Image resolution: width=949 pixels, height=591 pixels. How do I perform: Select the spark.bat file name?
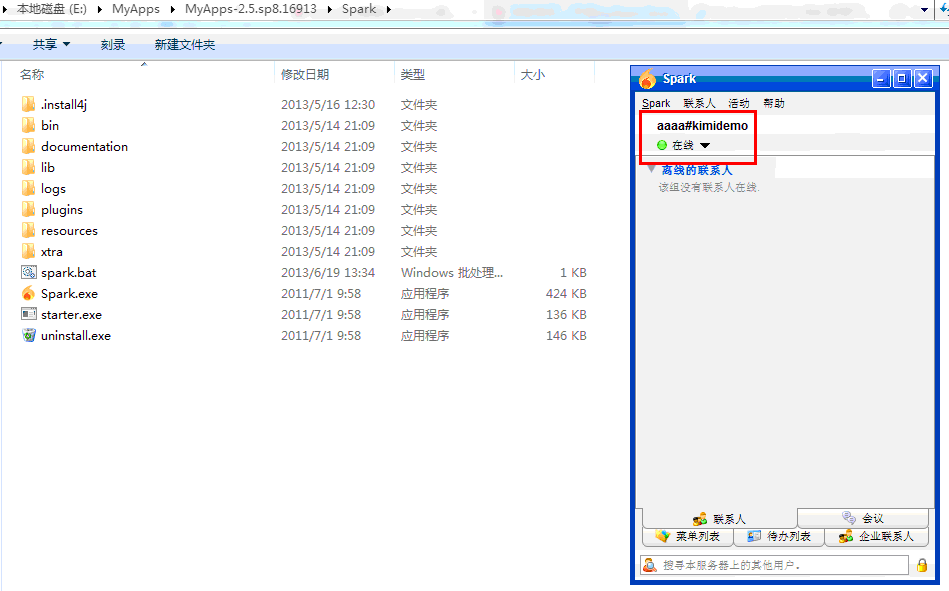(68, 272)
